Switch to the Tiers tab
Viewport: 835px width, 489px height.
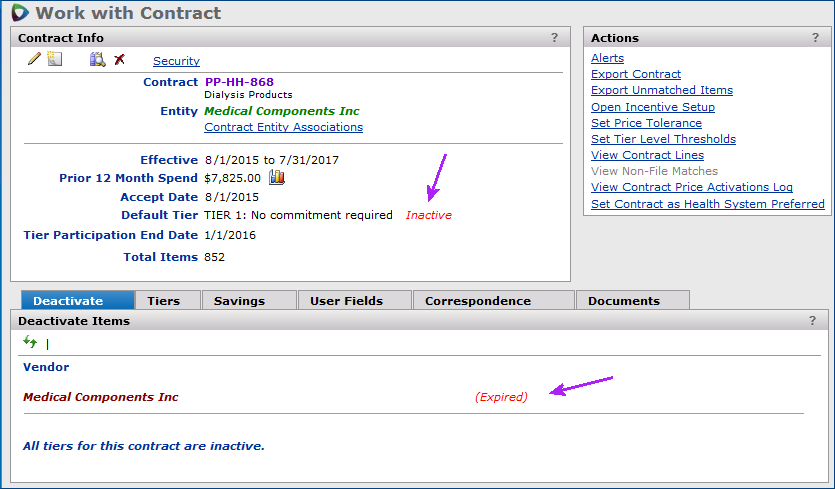pos(164,301)
